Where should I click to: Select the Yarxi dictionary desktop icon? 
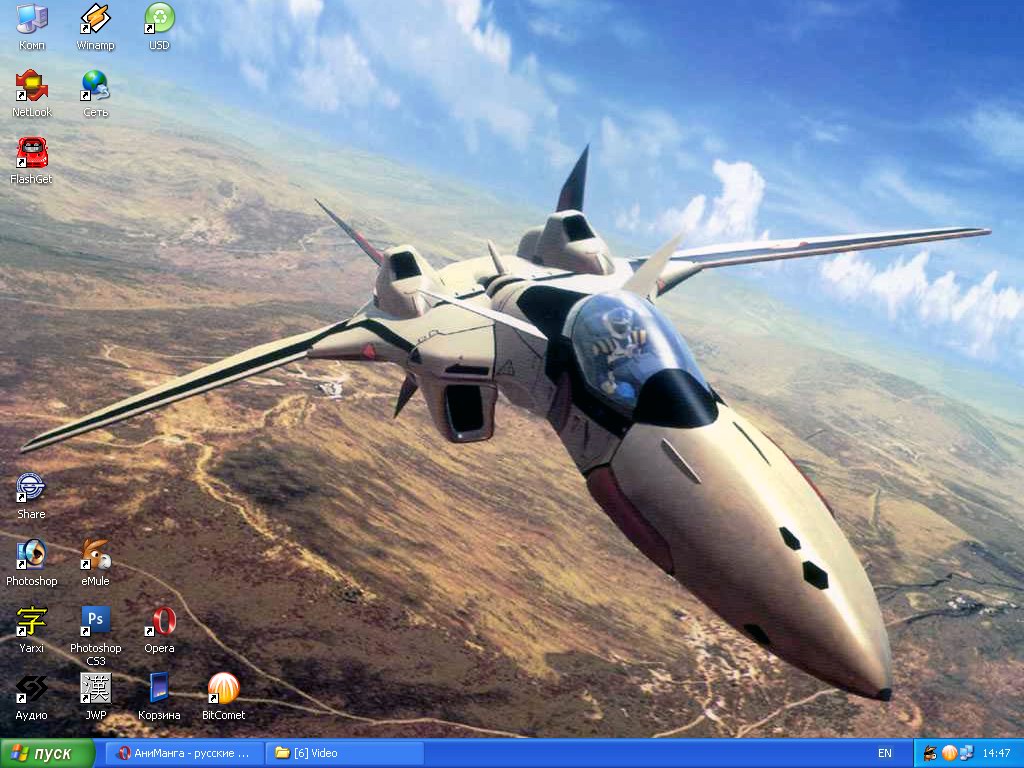tap(31, 622)
